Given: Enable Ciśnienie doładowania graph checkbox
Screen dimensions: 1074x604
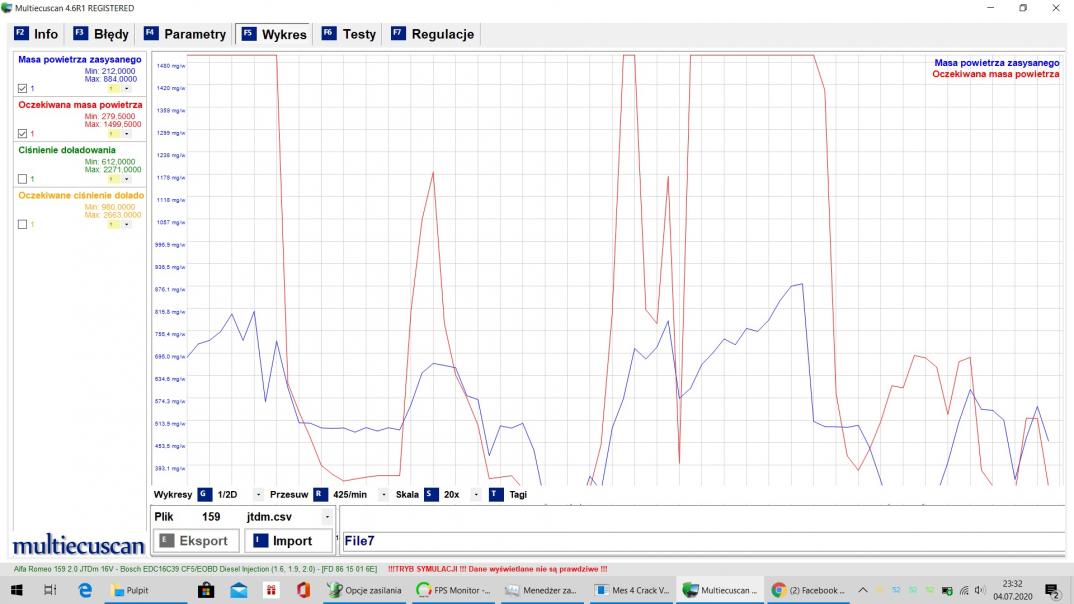Looking at the screenshot, I should click(23, 179).
